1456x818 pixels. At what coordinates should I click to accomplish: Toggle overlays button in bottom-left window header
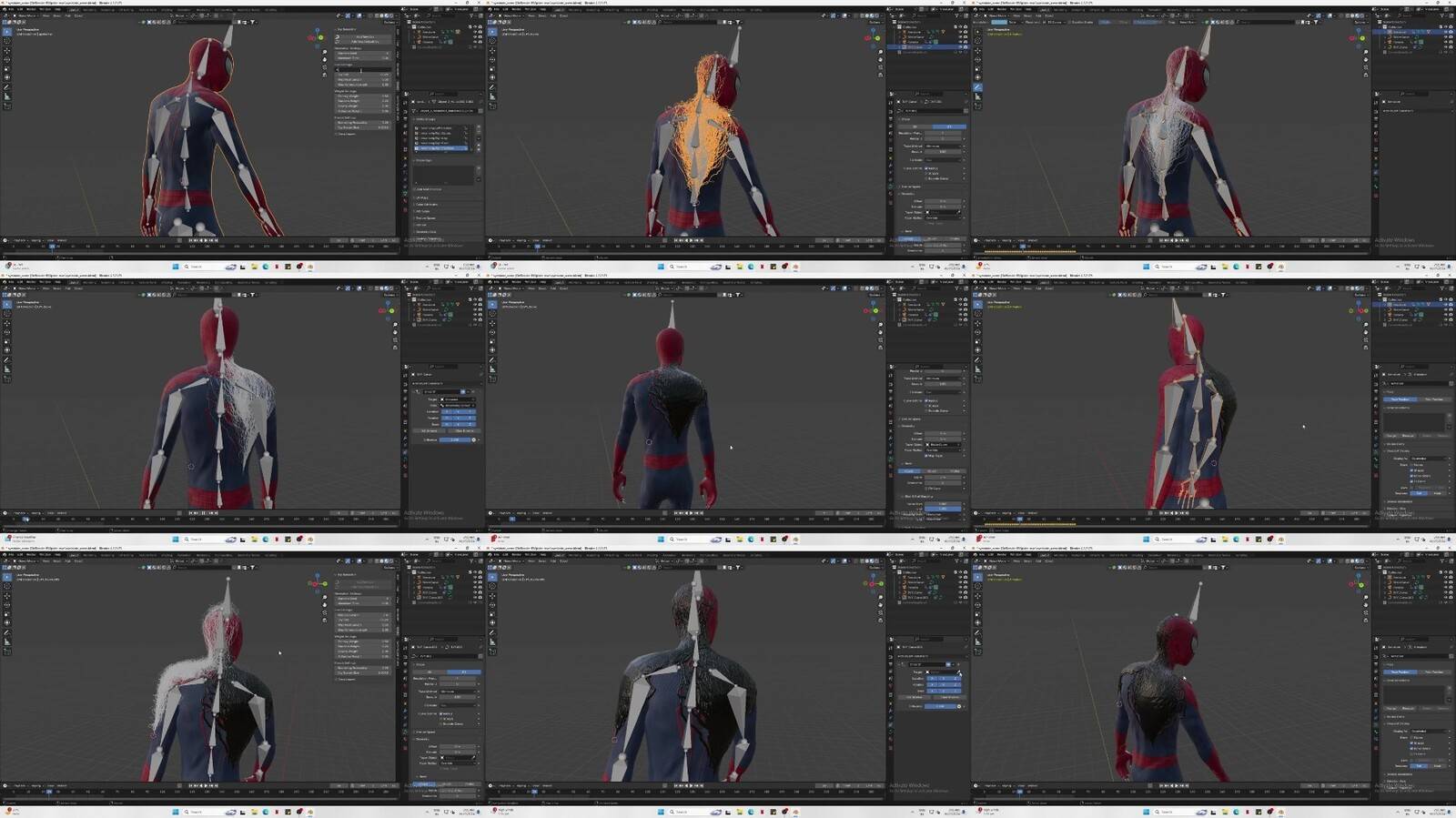coord(359,560)
